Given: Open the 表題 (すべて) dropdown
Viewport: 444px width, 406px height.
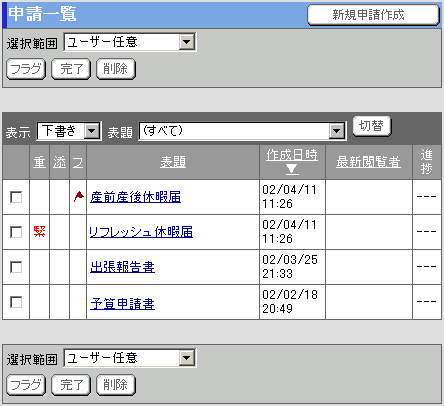Looking at the screenshot, I should pyautogui.click(x=242, y=131).
